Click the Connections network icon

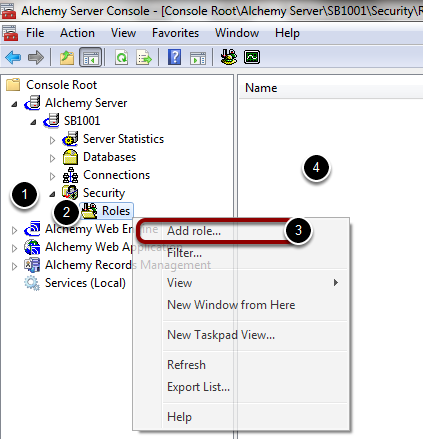[70, 175]
